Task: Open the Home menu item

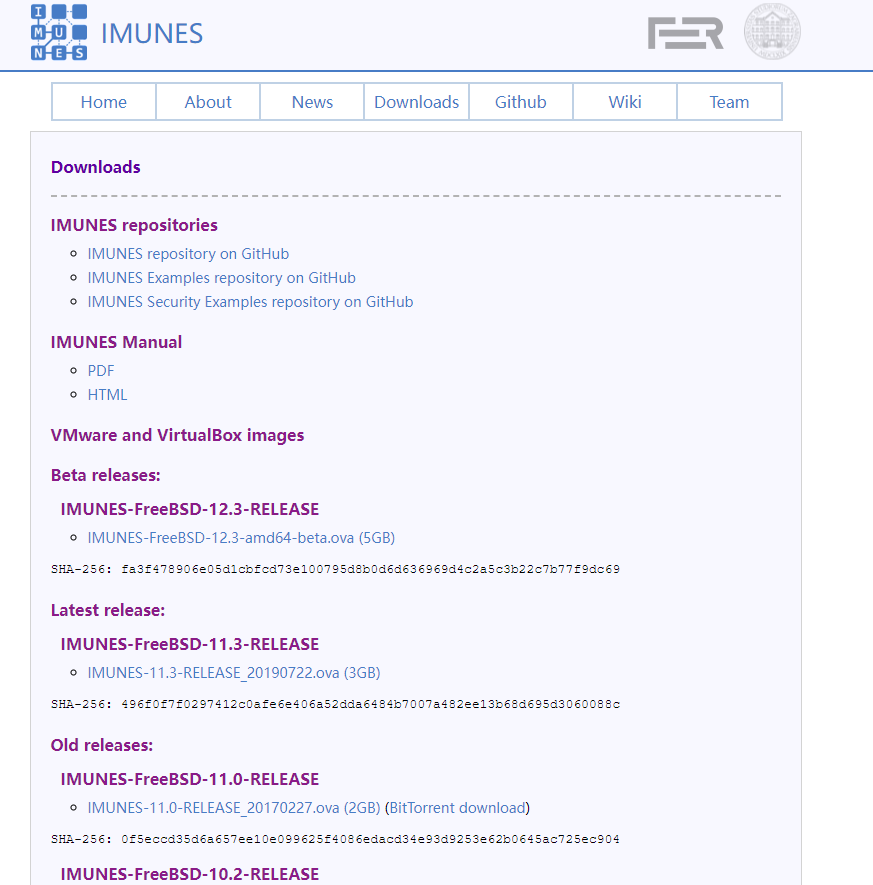Action: [104, 102]
